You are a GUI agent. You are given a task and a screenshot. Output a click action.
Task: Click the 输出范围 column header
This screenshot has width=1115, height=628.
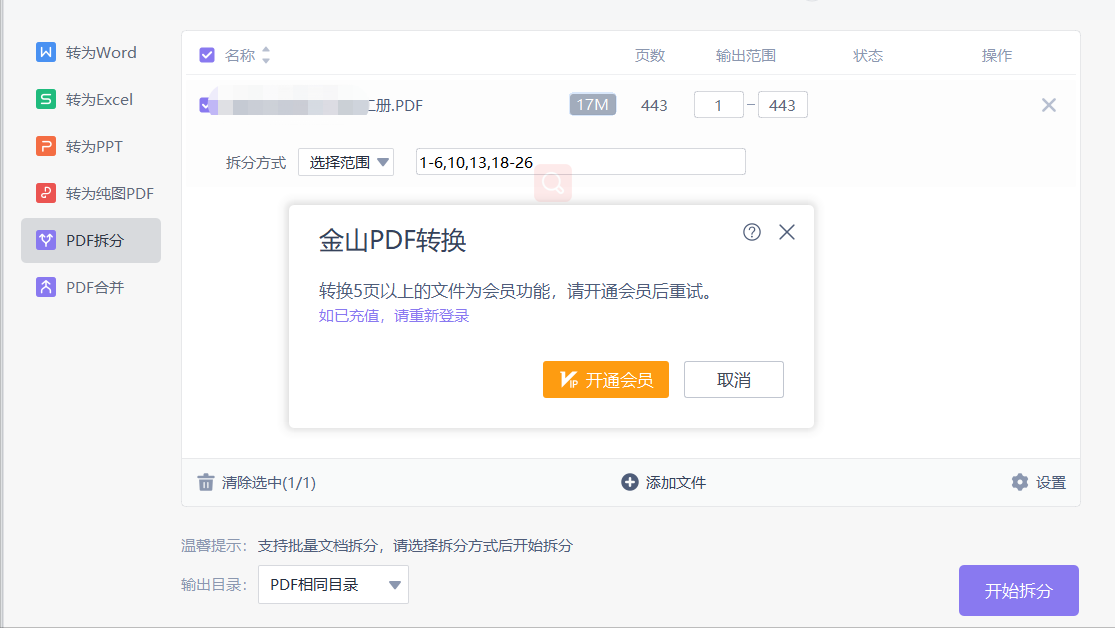745,55
